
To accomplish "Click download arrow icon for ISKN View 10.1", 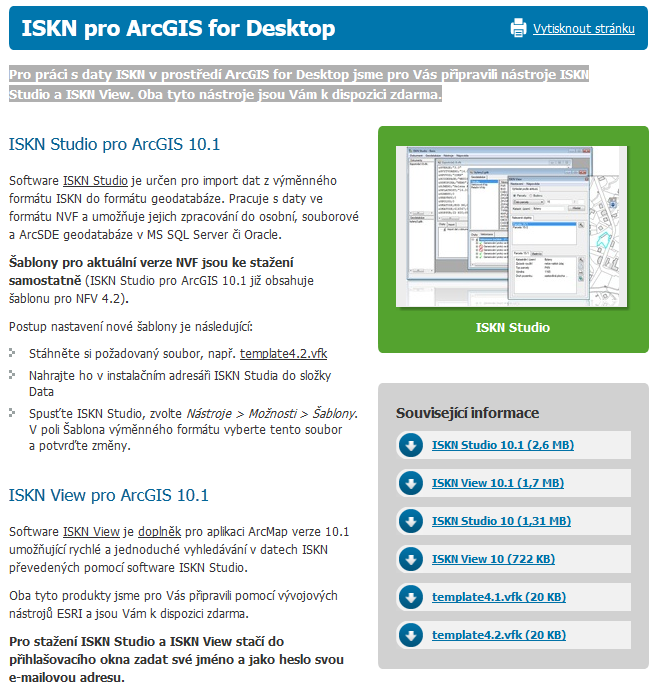I will point(411,483).
